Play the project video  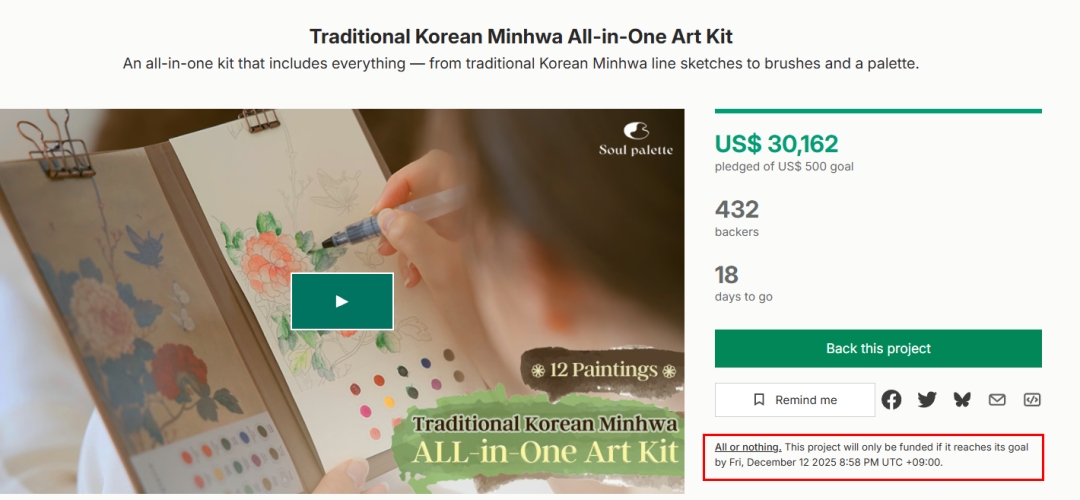[x=342, y=301]
